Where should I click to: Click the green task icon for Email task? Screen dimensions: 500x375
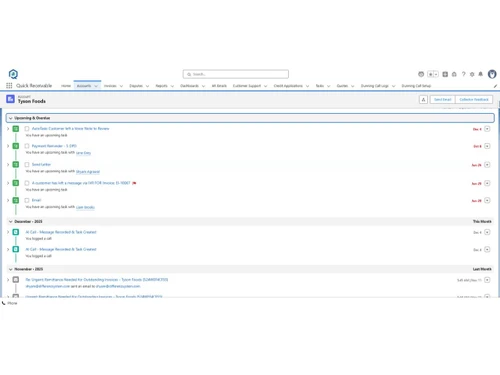tap(16, 200)
